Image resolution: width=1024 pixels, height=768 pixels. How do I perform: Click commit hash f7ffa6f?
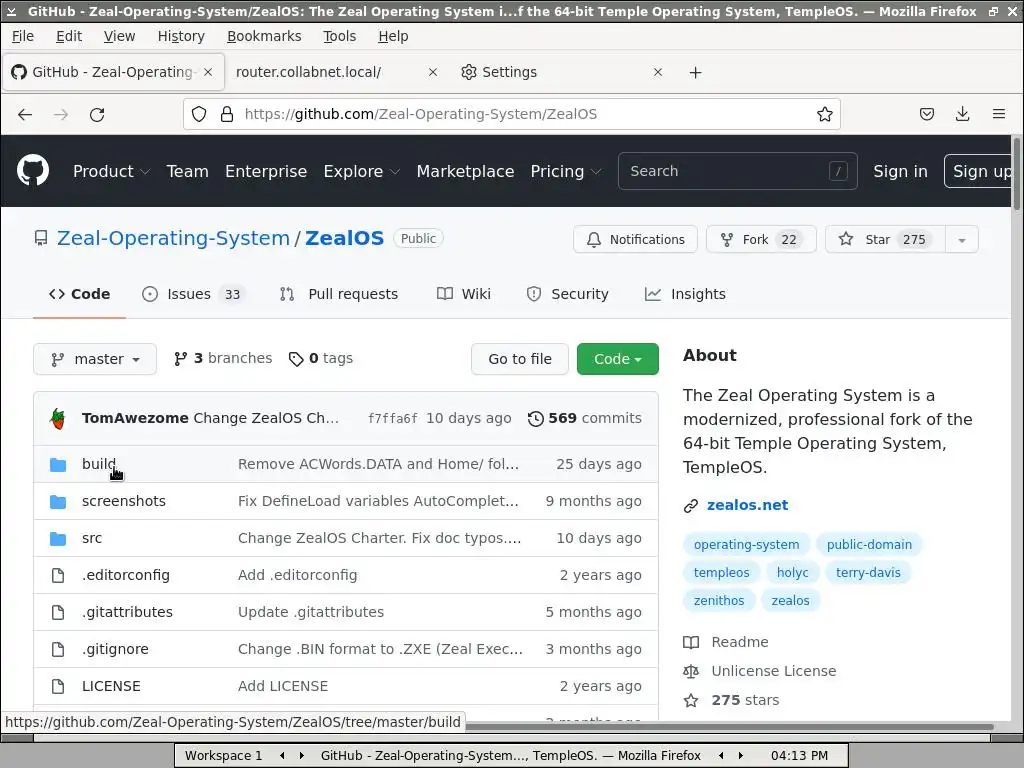(392, 419)
